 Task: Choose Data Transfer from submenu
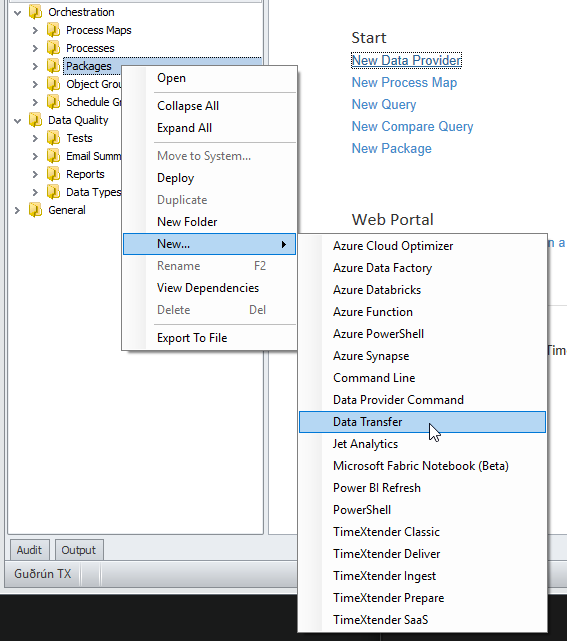pos(423,422)
